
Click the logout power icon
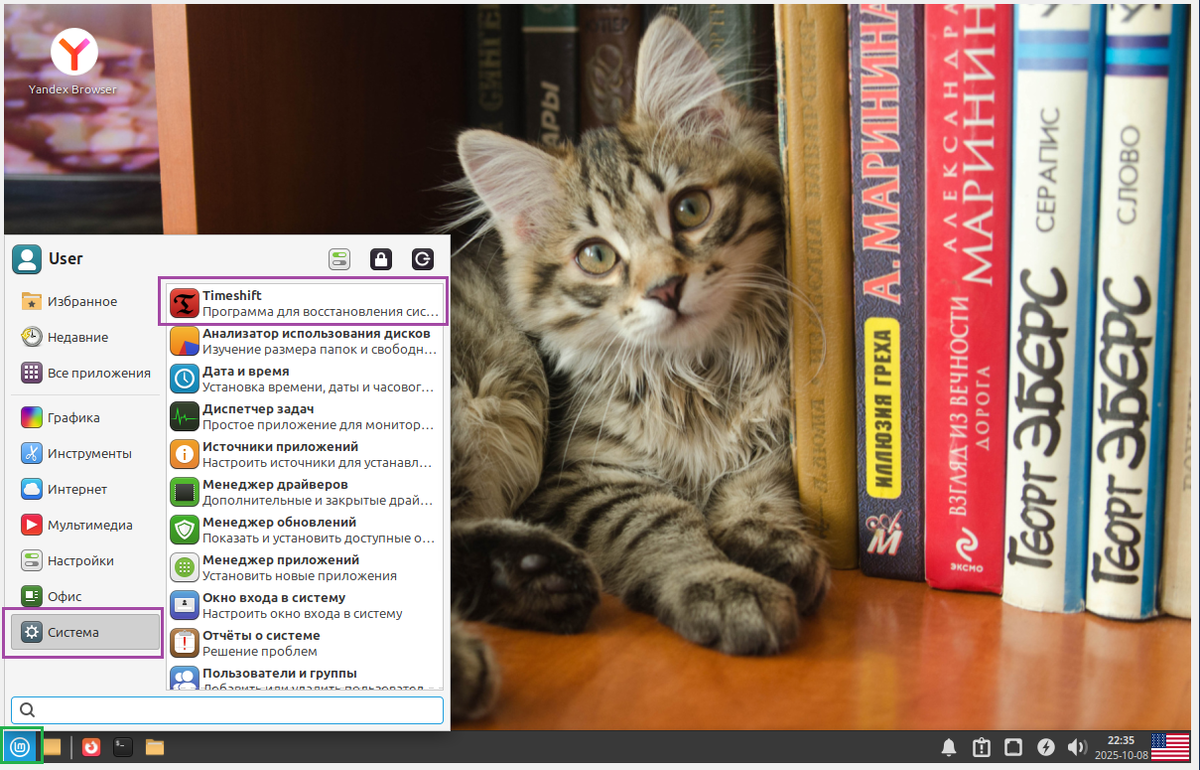click(x=421, y=258)
